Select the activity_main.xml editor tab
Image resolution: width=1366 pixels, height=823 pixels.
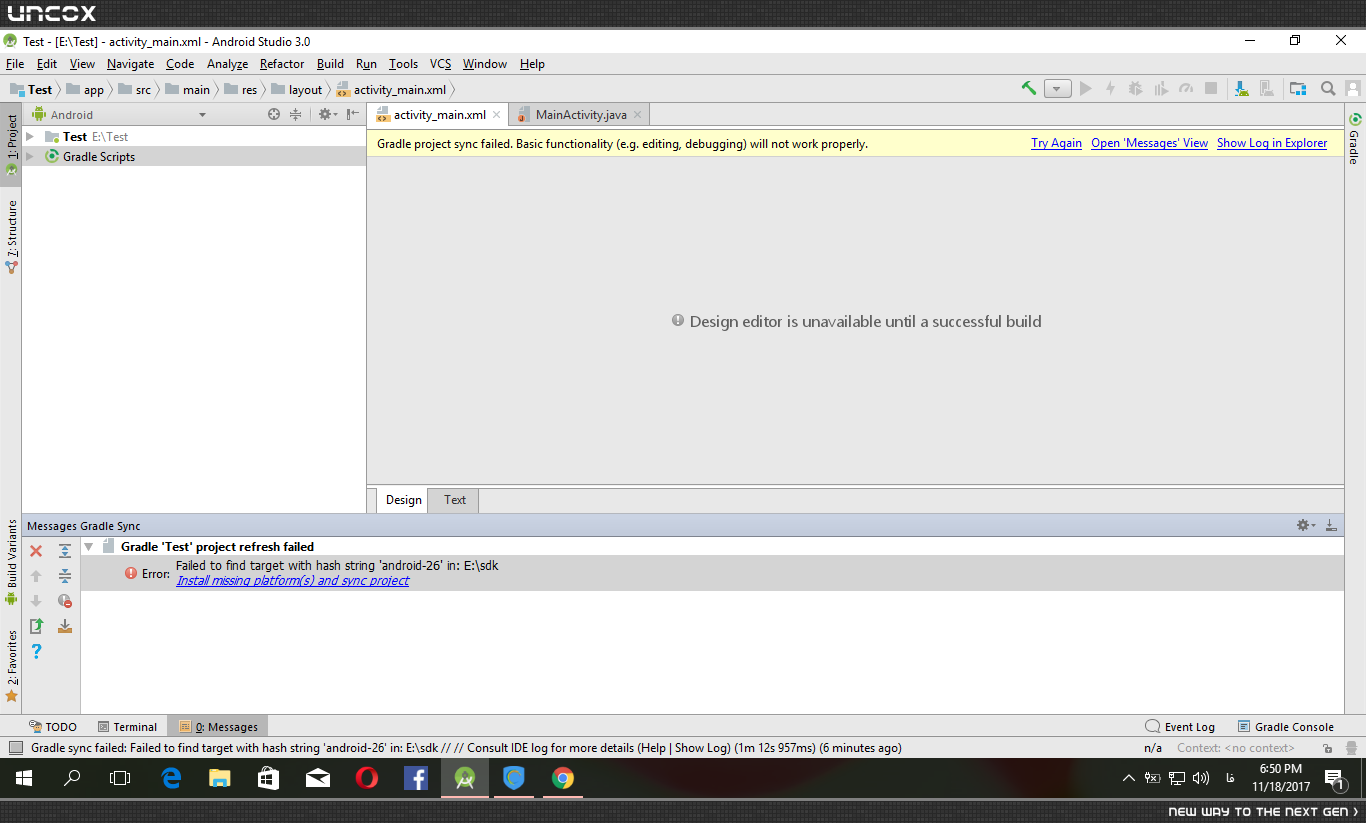(x=438, y=115)
